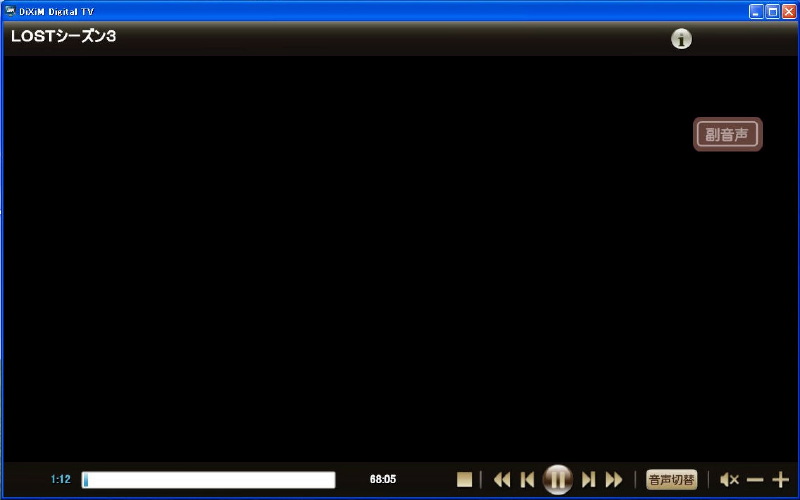Rewind with the double-left arrows

[x=502, y=480]
